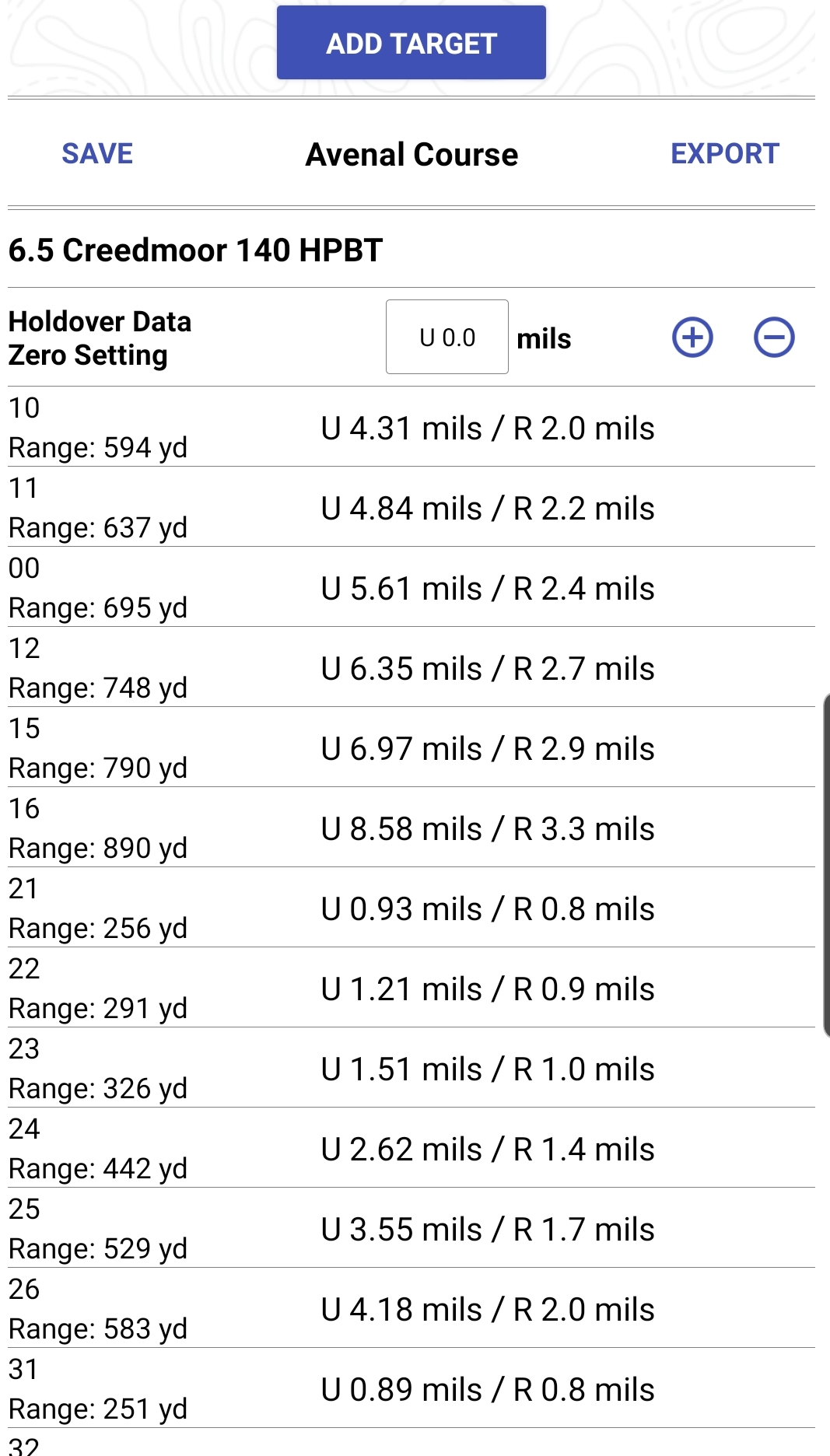Select target 21 at 256 yd
The height and width of the screenshot is (1456, 830).
click(411, 908)
